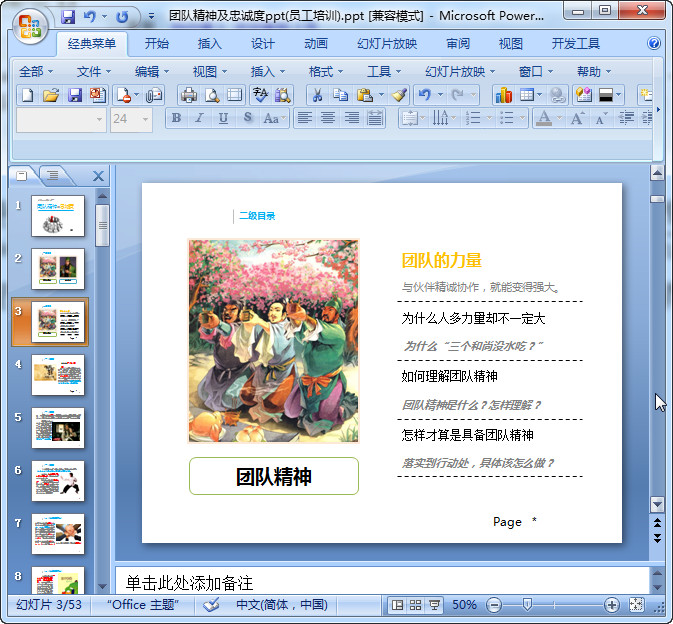The width and height of the screenshot is (673, 624).
Task: Click the Help question mark icon
Action: (x=654, y=43)
